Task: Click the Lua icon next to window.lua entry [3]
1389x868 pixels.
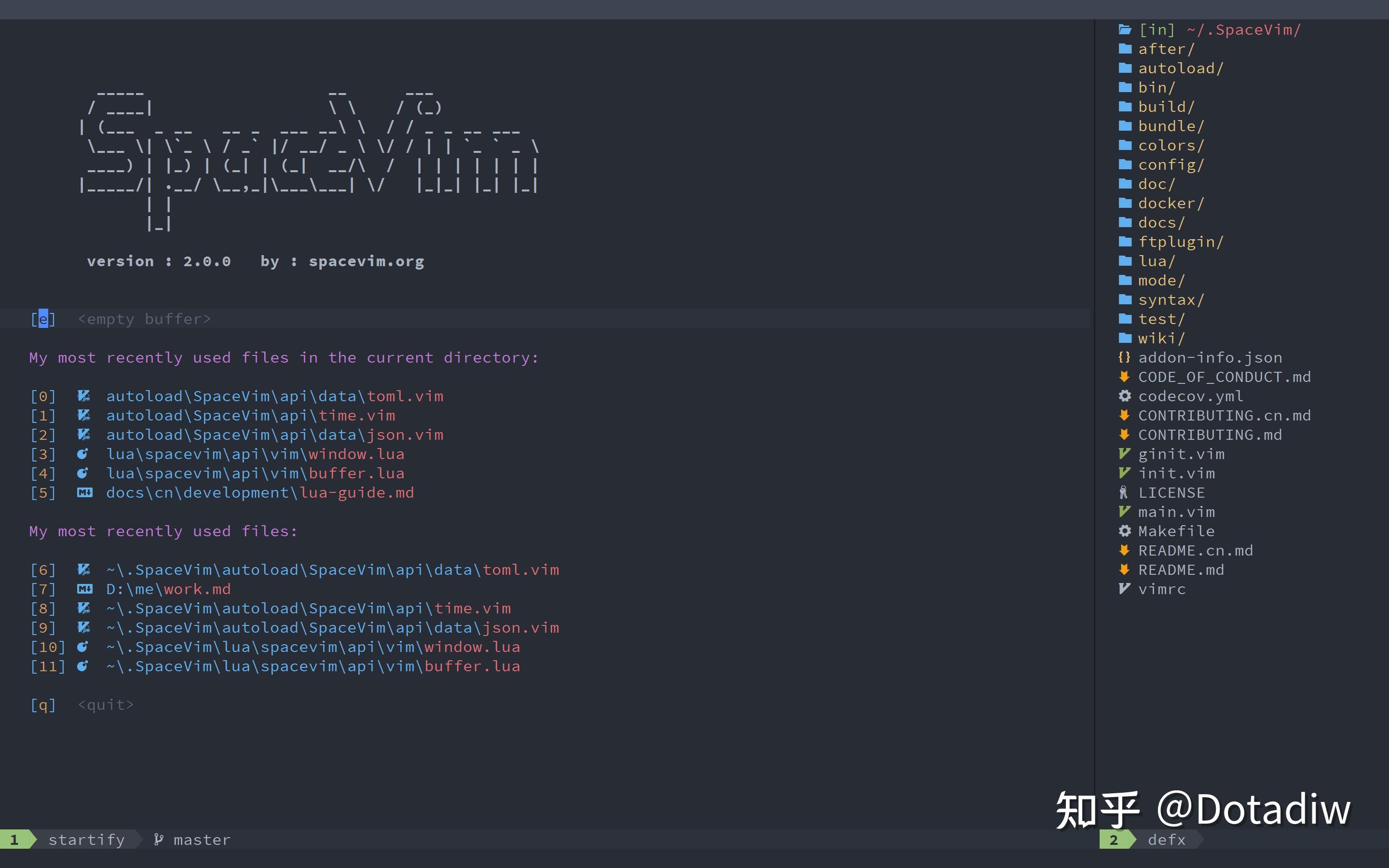Action: pos(82,454)
